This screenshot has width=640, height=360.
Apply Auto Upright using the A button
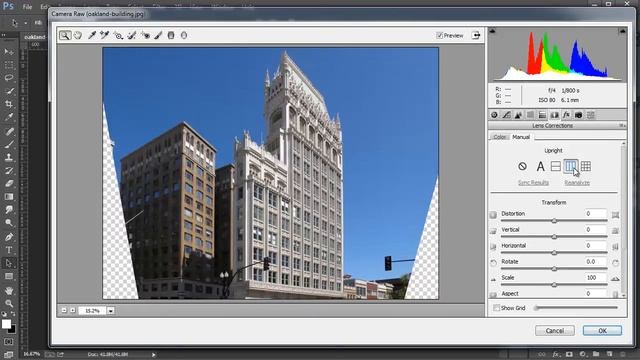540,166
